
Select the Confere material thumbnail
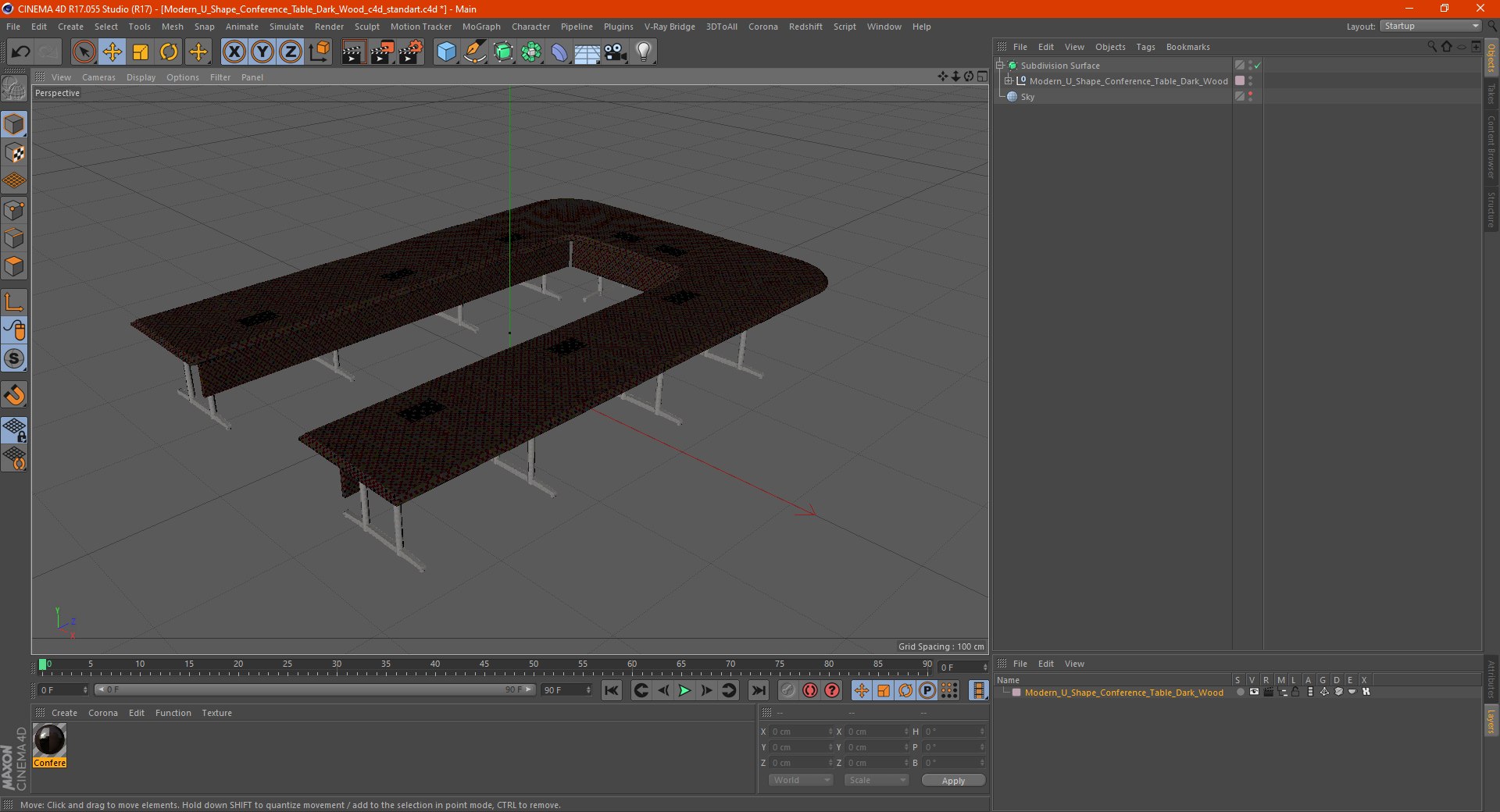(49, 740)
